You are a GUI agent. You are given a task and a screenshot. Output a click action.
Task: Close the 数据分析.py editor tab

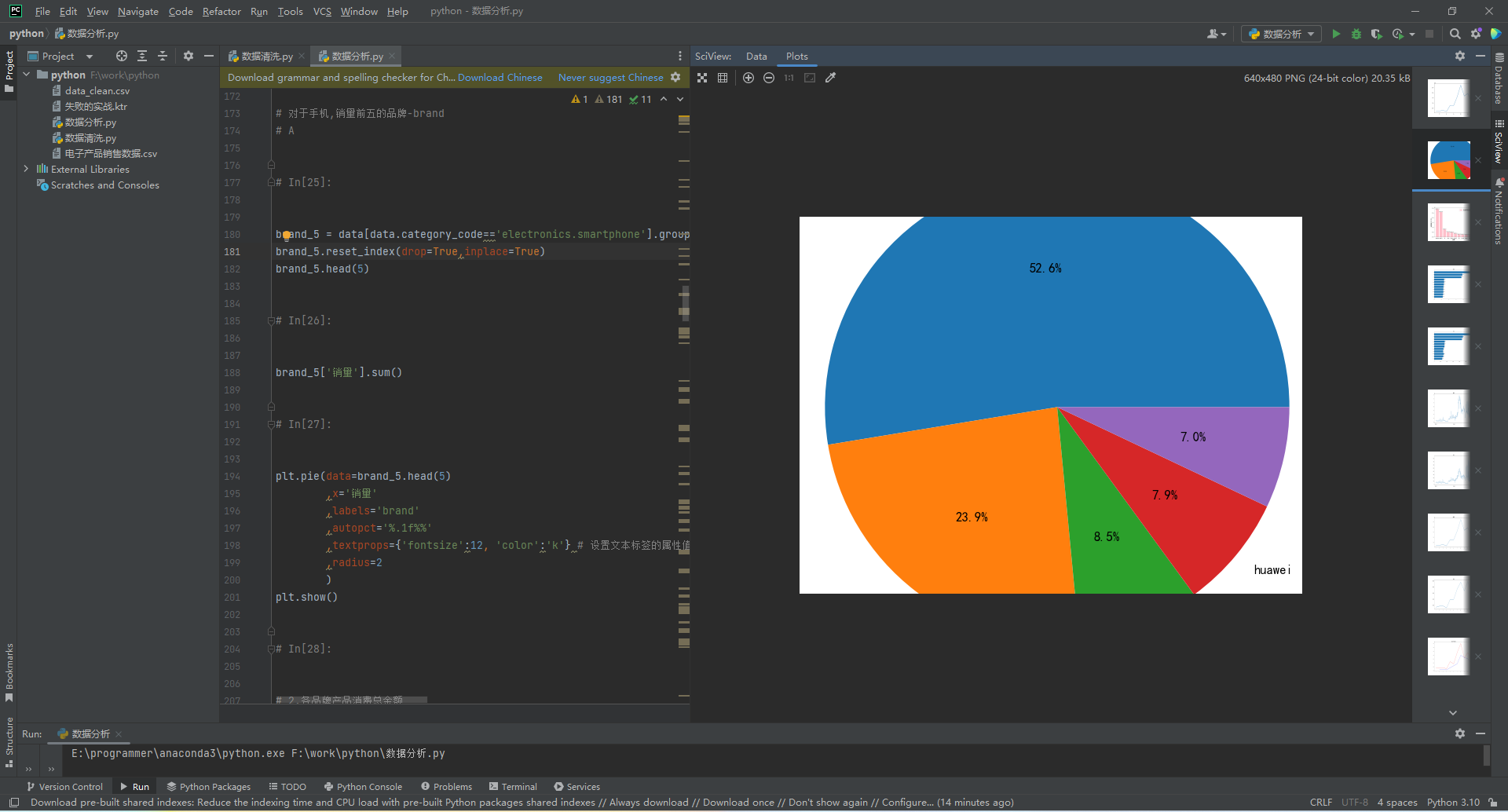point(392,56)
